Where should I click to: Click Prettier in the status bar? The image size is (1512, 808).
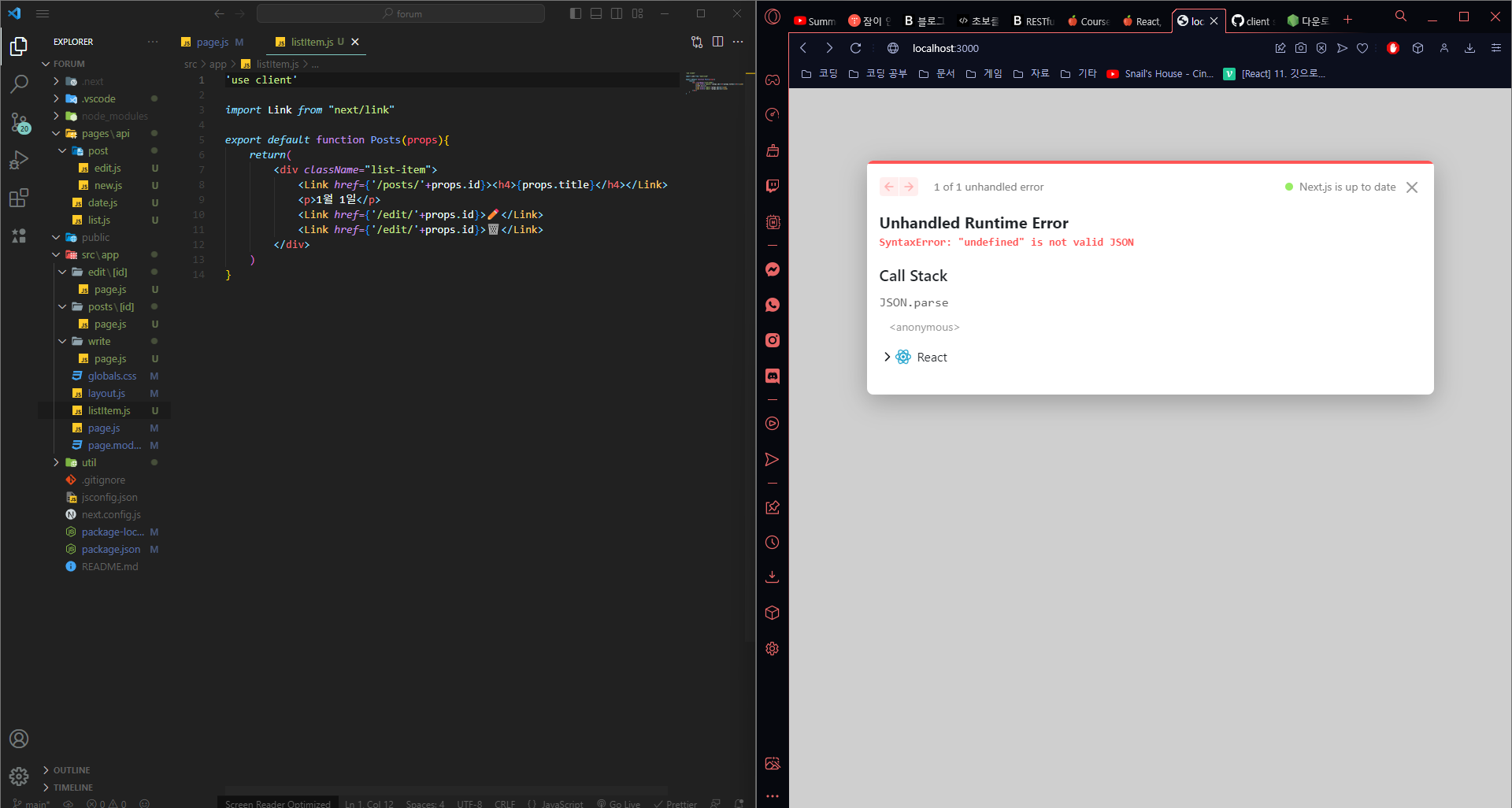(675, 803)
